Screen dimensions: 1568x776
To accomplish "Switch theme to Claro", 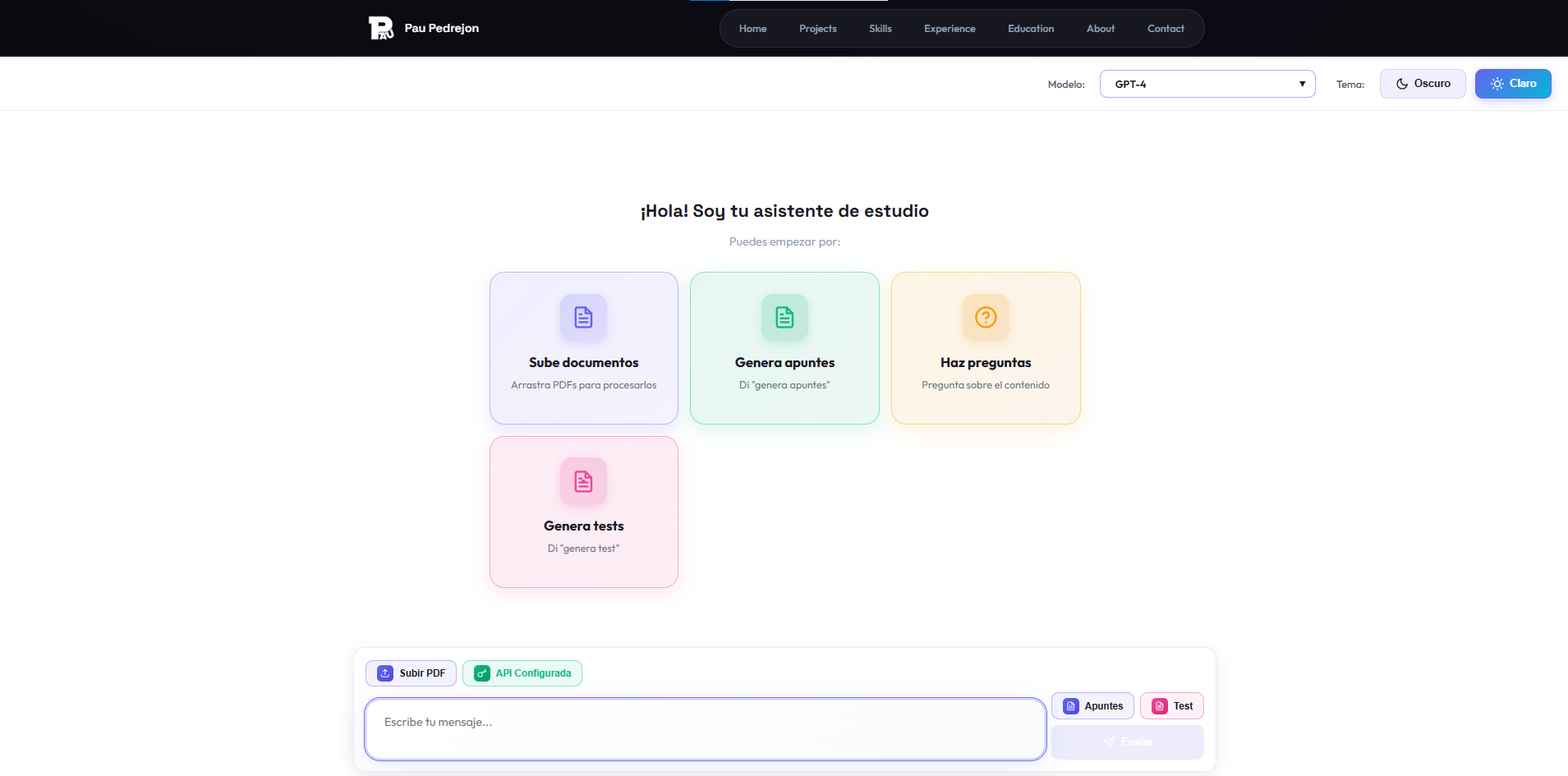I will (1512, 84).
